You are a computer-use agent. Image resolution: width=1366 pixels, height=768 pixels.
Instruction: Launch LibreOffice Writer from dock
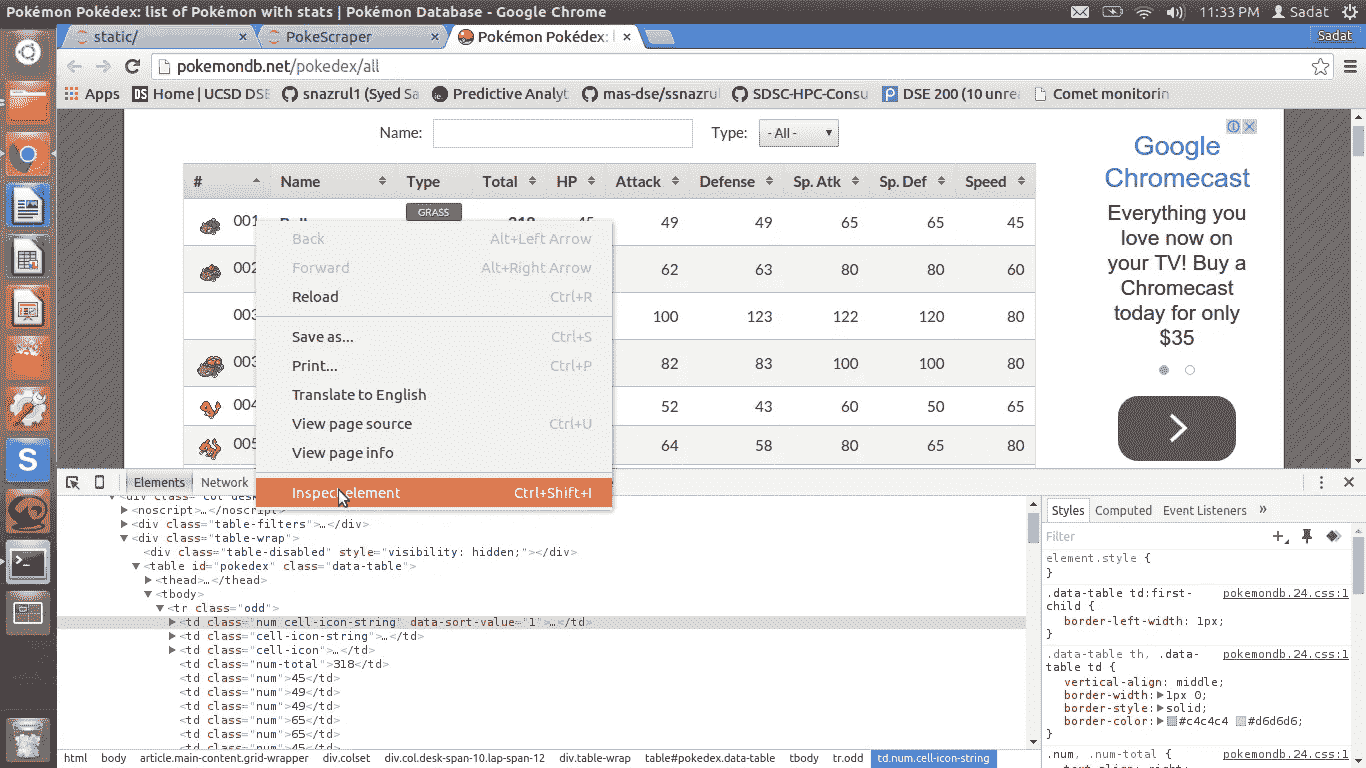point(28,207)
